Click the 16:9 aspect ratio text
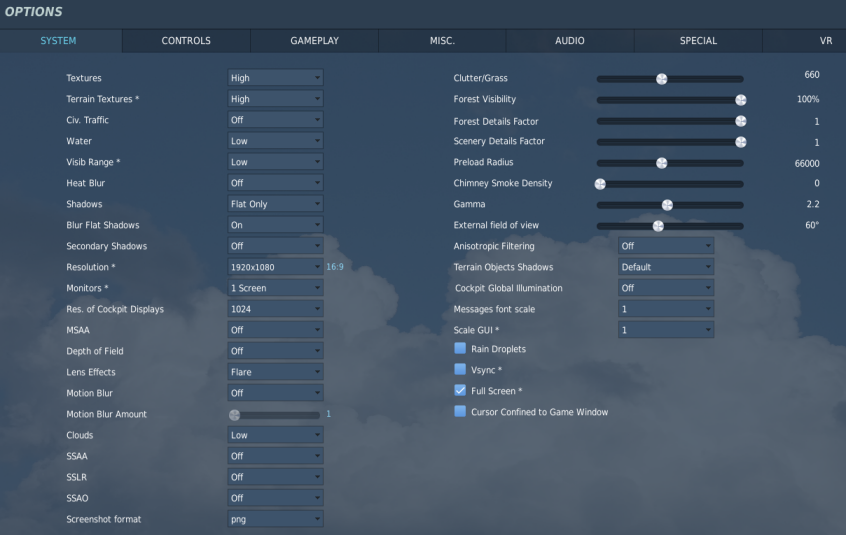Viewport: 846px width, 535px height. click(335, 267)
